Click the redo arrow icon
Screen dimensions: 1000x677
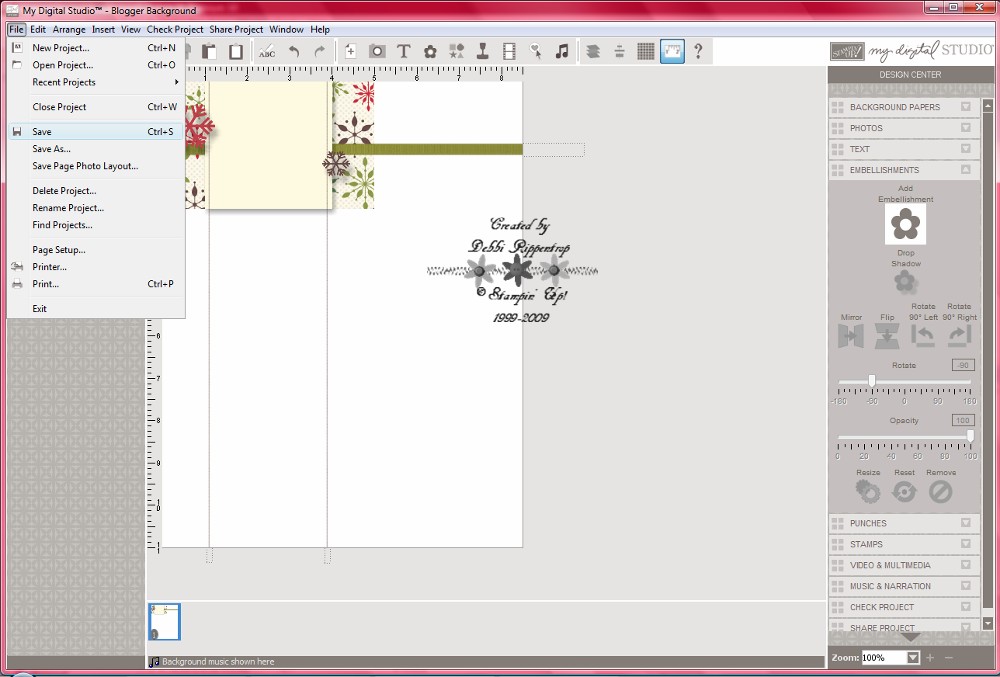click(320, 52)
